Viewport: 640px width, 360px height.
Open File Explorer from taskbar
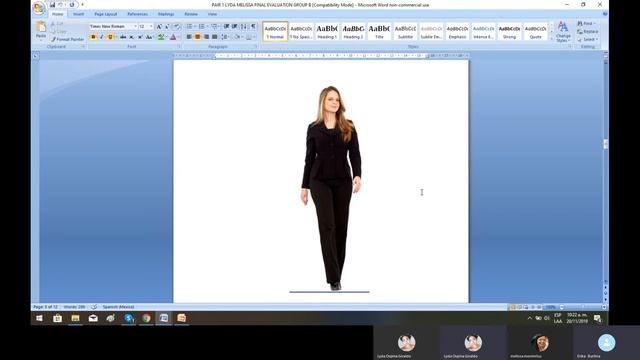76,318
